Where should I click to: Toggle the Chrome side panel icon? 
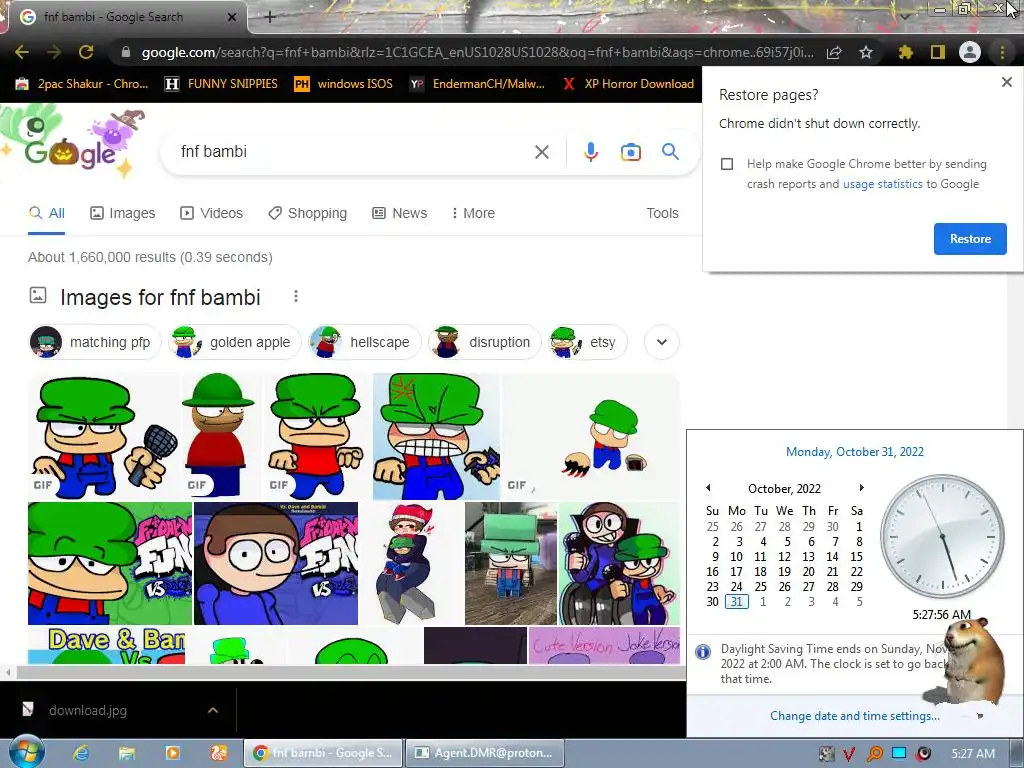click(x=938, y=52)
